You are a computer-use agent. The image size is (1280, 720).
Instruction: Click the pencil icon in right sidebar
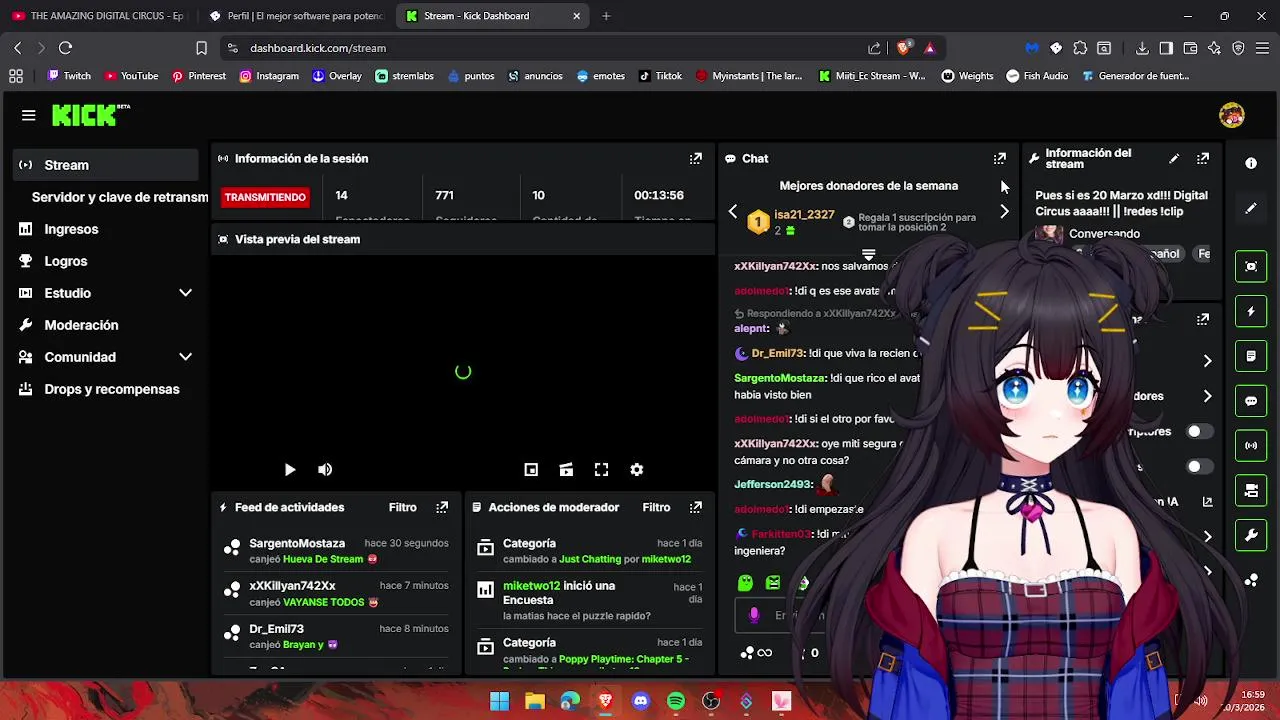[x=1251, y=209]
